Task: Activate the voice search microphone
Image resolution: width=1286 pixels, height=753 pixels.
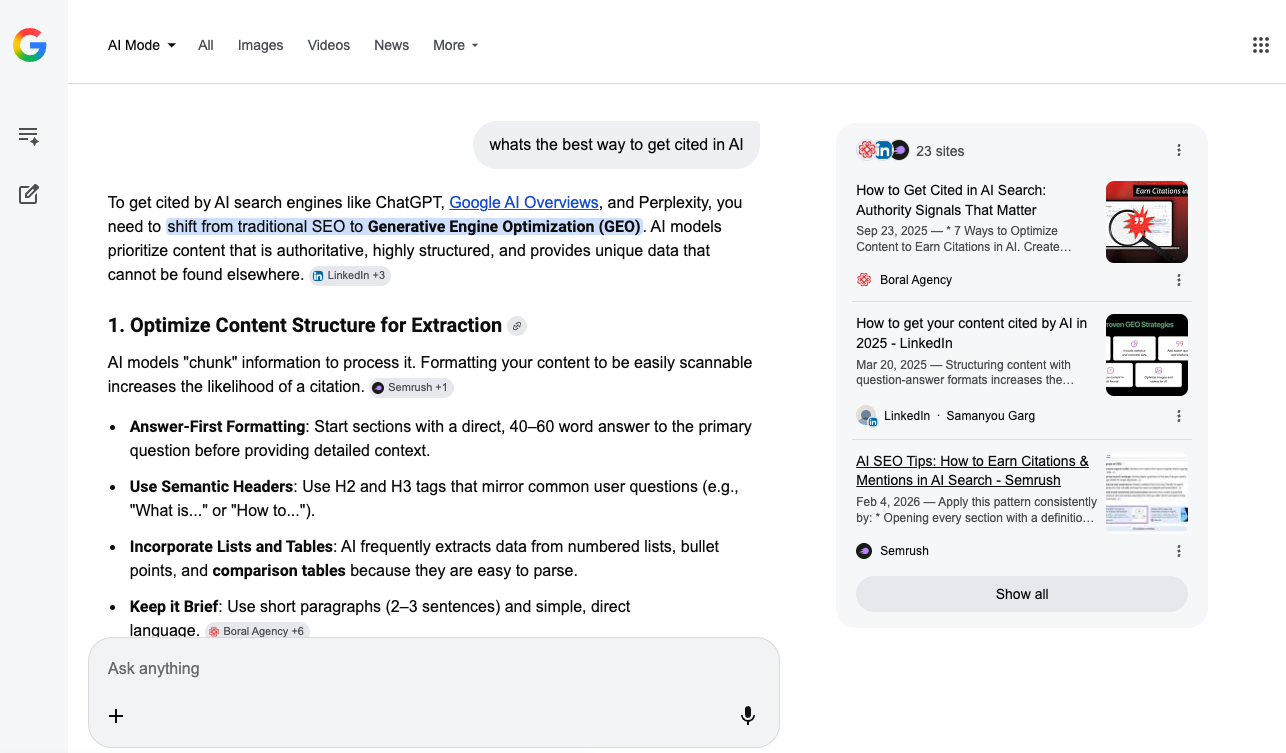Action: 747,715
